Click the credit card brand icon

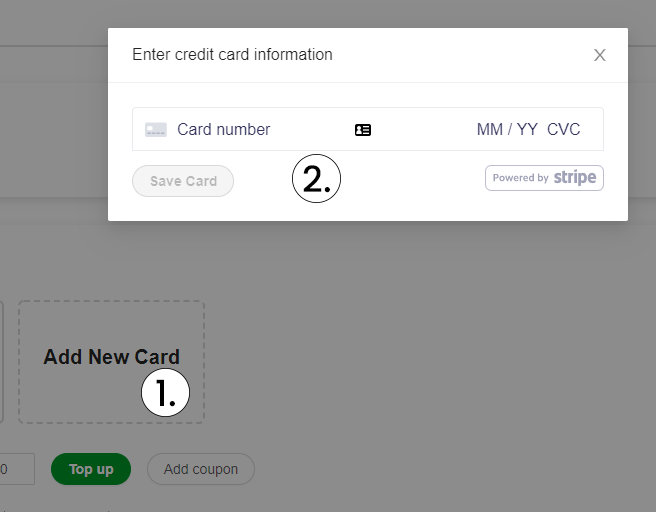pos(155,130)
